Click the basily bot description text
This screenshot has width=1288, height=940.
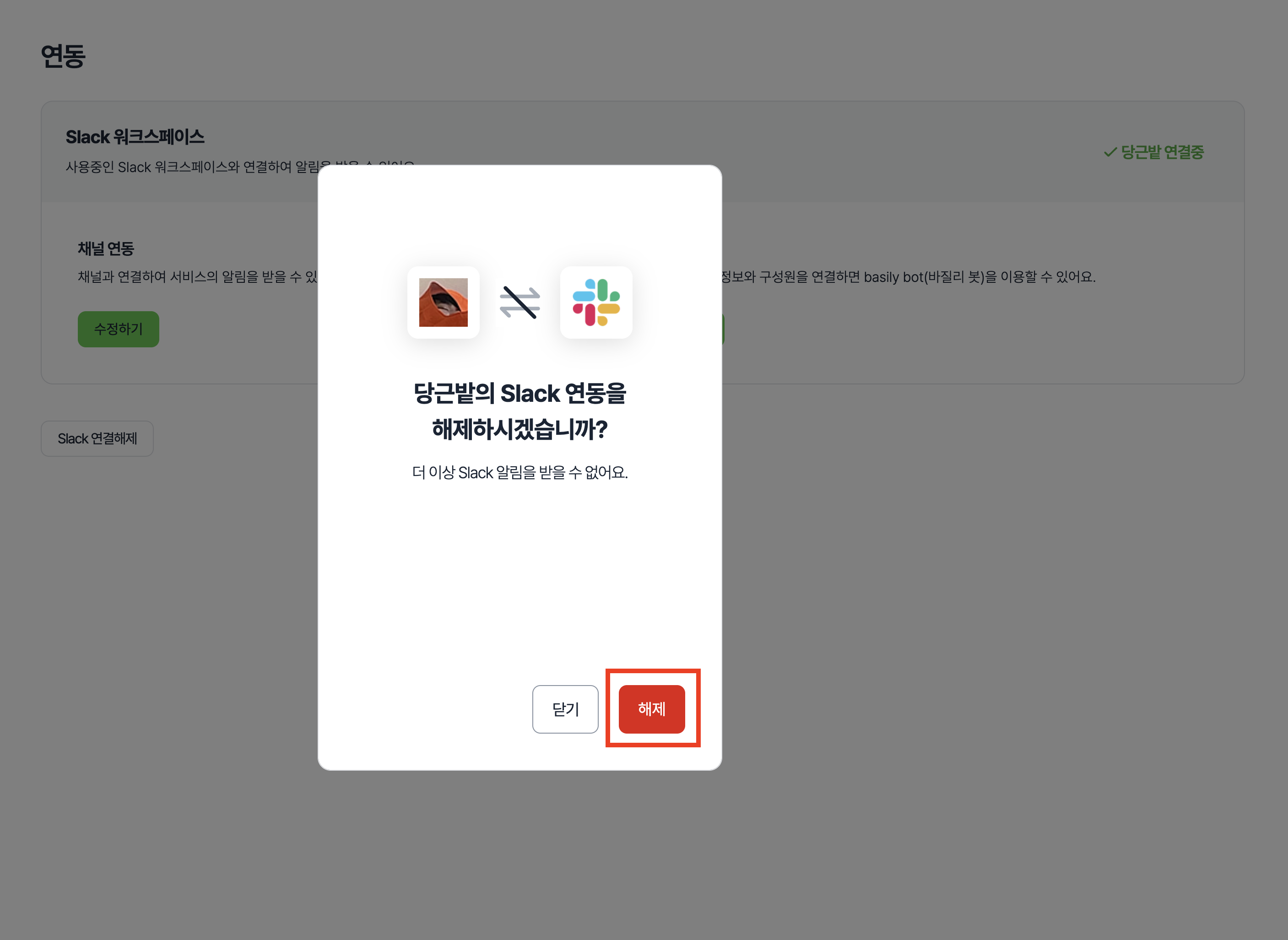908,277
